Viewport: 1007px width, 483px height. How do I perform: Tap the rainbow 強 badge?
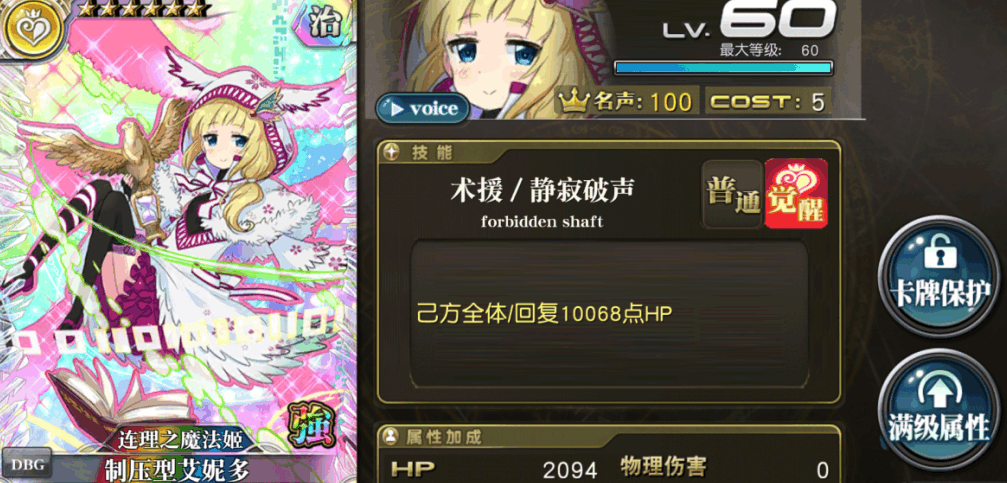(x=312, y=424)
